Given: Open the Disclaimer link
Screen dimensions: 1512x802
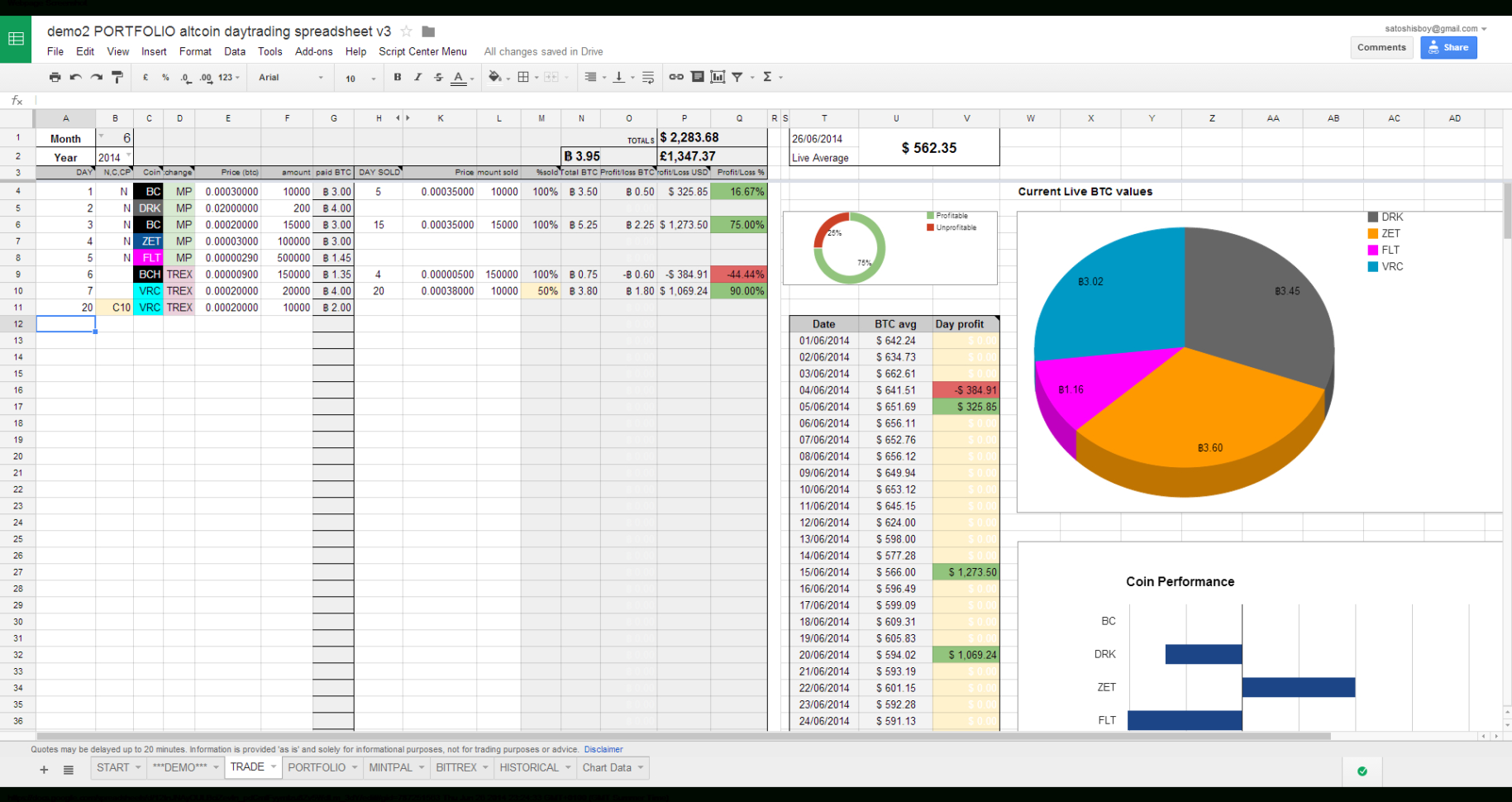Looking at the screenshot, I should 603,749.
